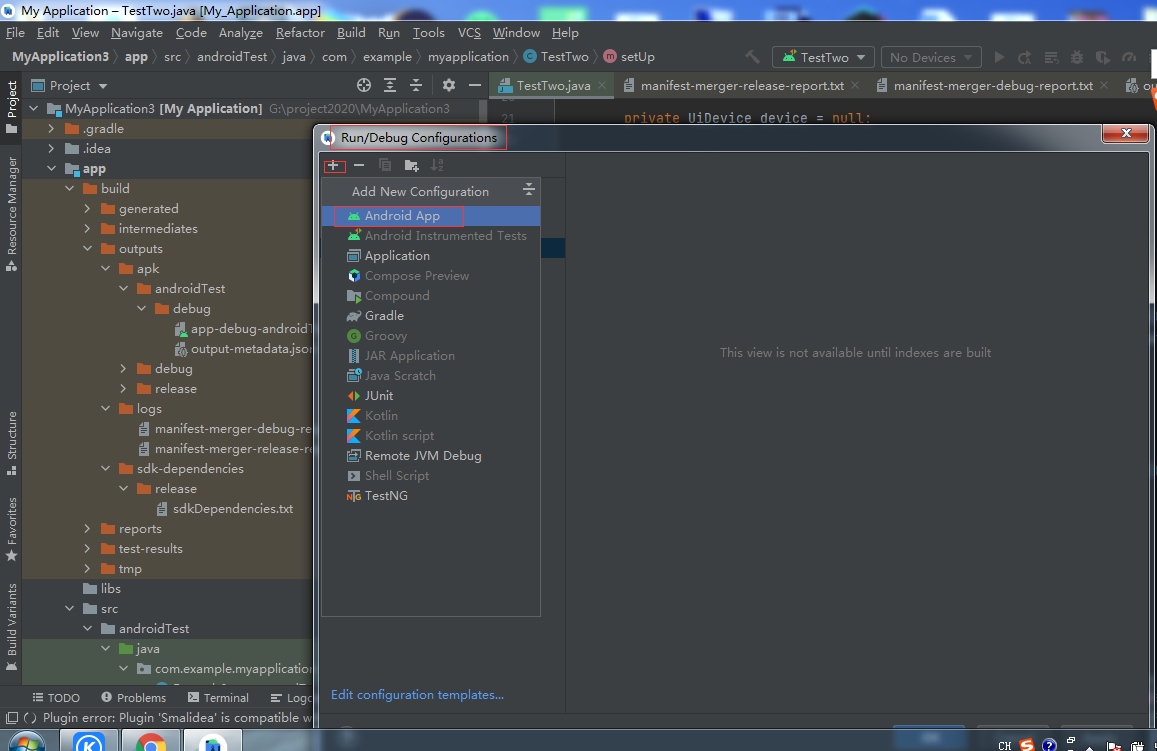Open the TestTwo run configuration dropdown
This screenshot has width=1157, height=751.
(823, 57)
